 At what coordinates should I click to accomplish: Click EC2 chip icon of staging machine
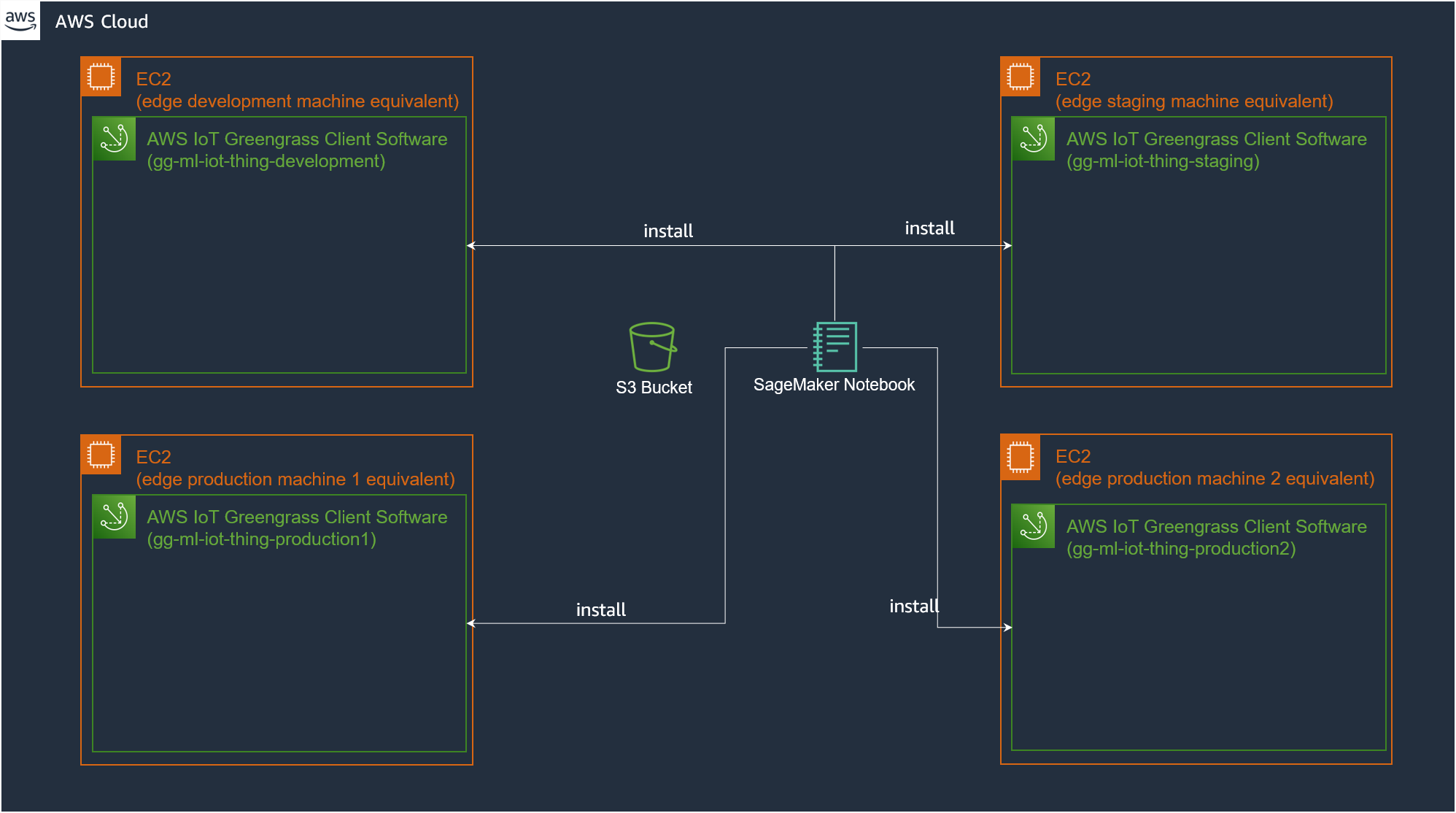(x=1021, y=77)
